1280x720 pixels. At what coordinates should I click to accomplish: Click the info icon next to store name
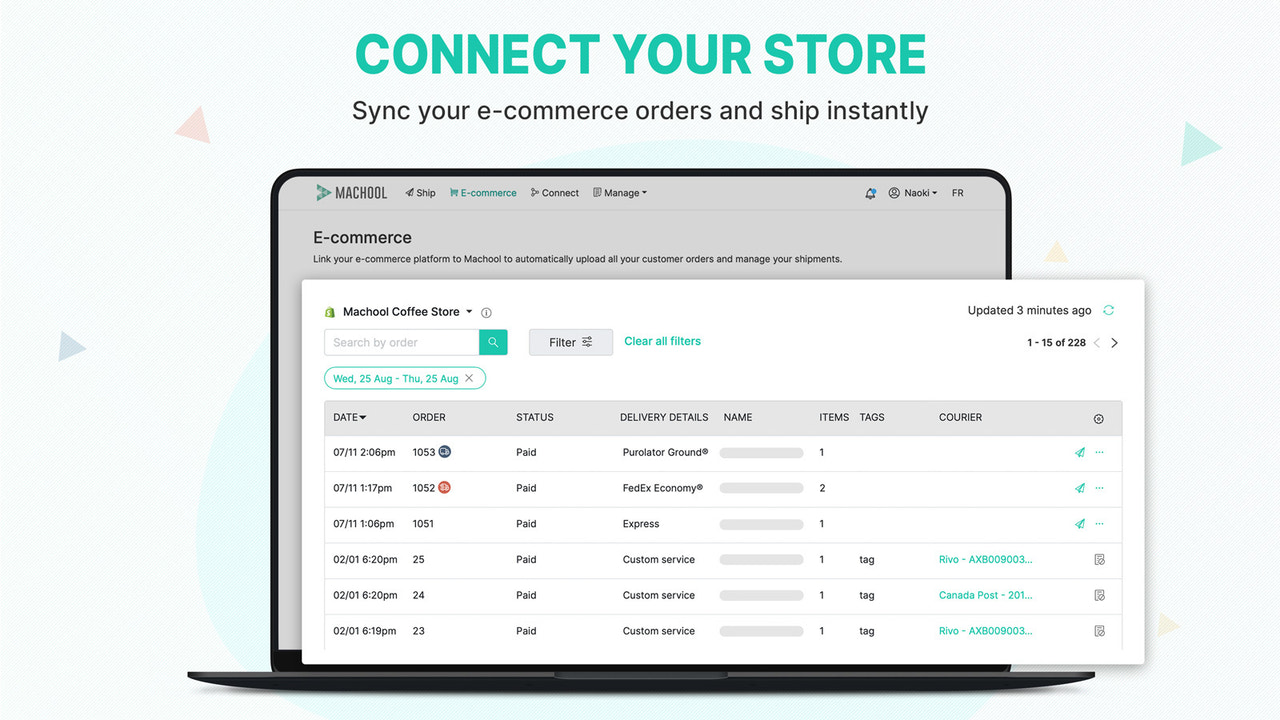tap(486, 311)
